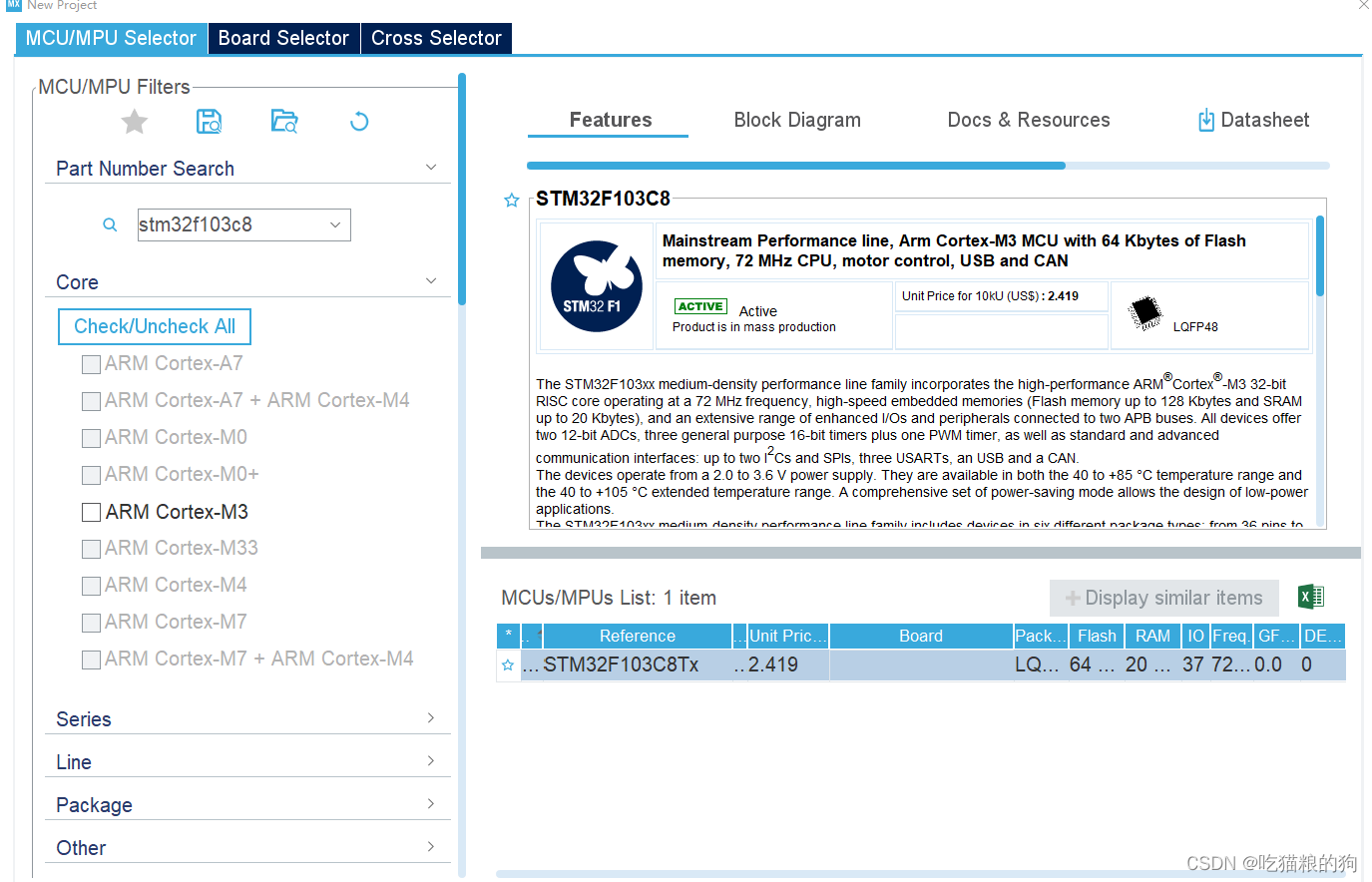Switch to the Cross Selector tab

[436, 38]
